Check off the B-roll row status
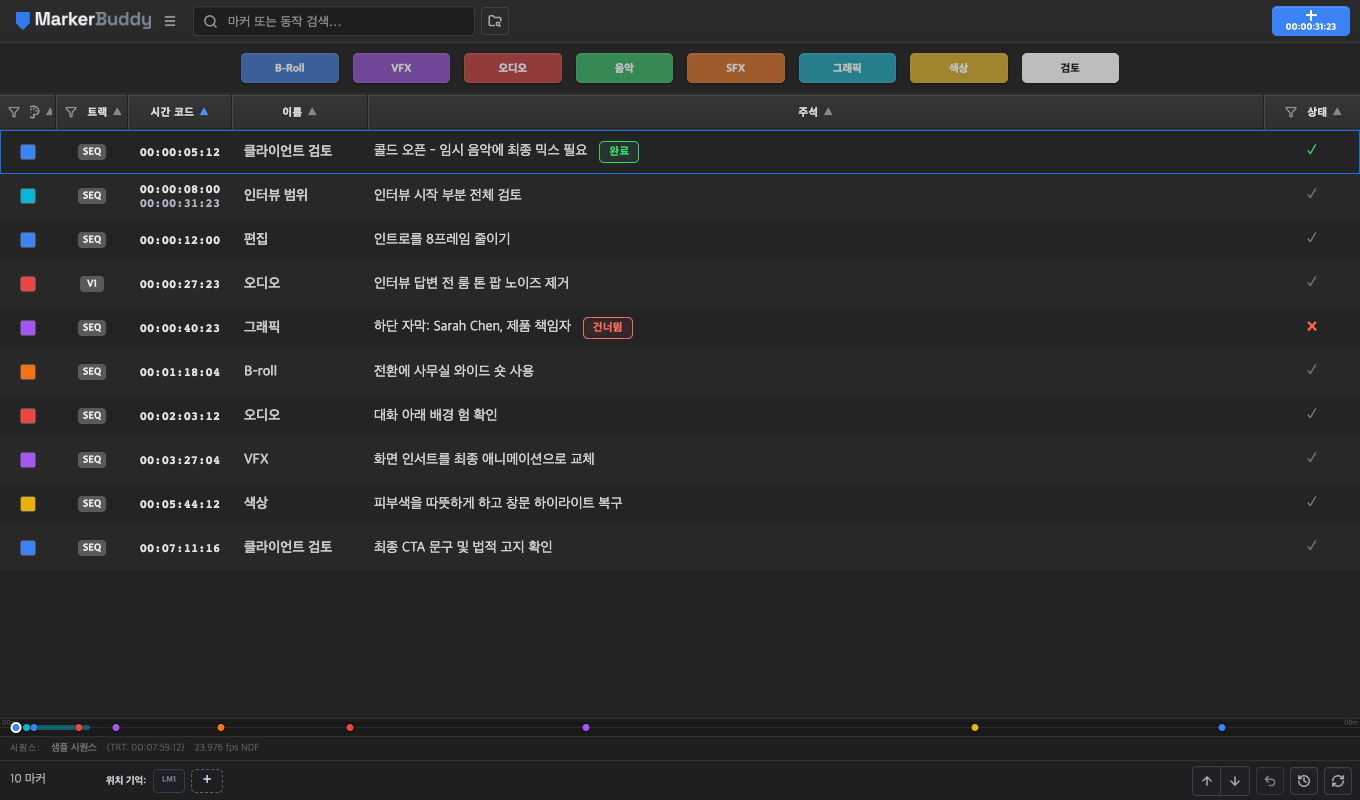 point(1312,370)
